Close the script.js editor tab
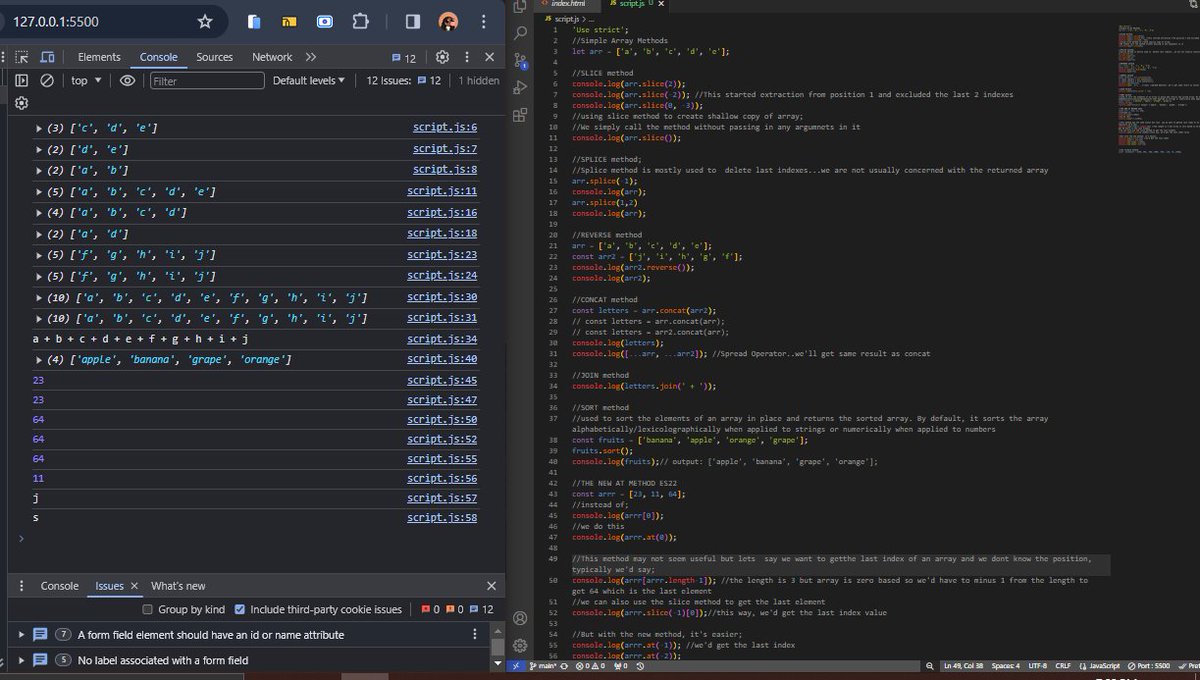The image size is (1200, 680). pos(661,4)
